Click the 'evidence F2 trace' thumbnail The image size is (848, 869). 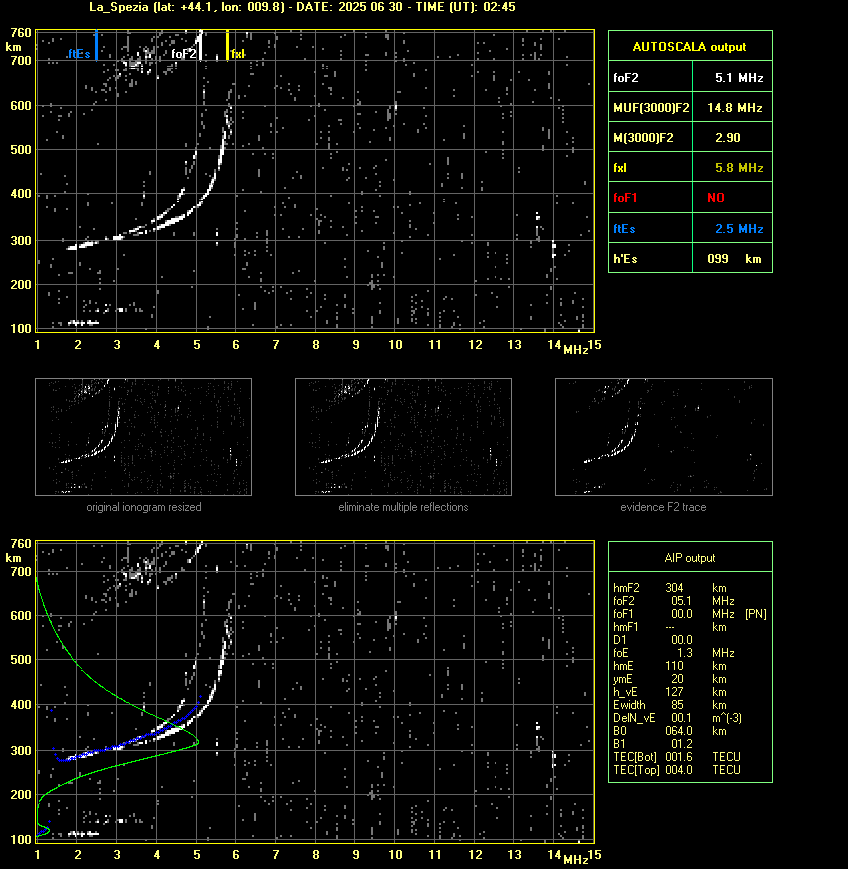click(664, 437)
